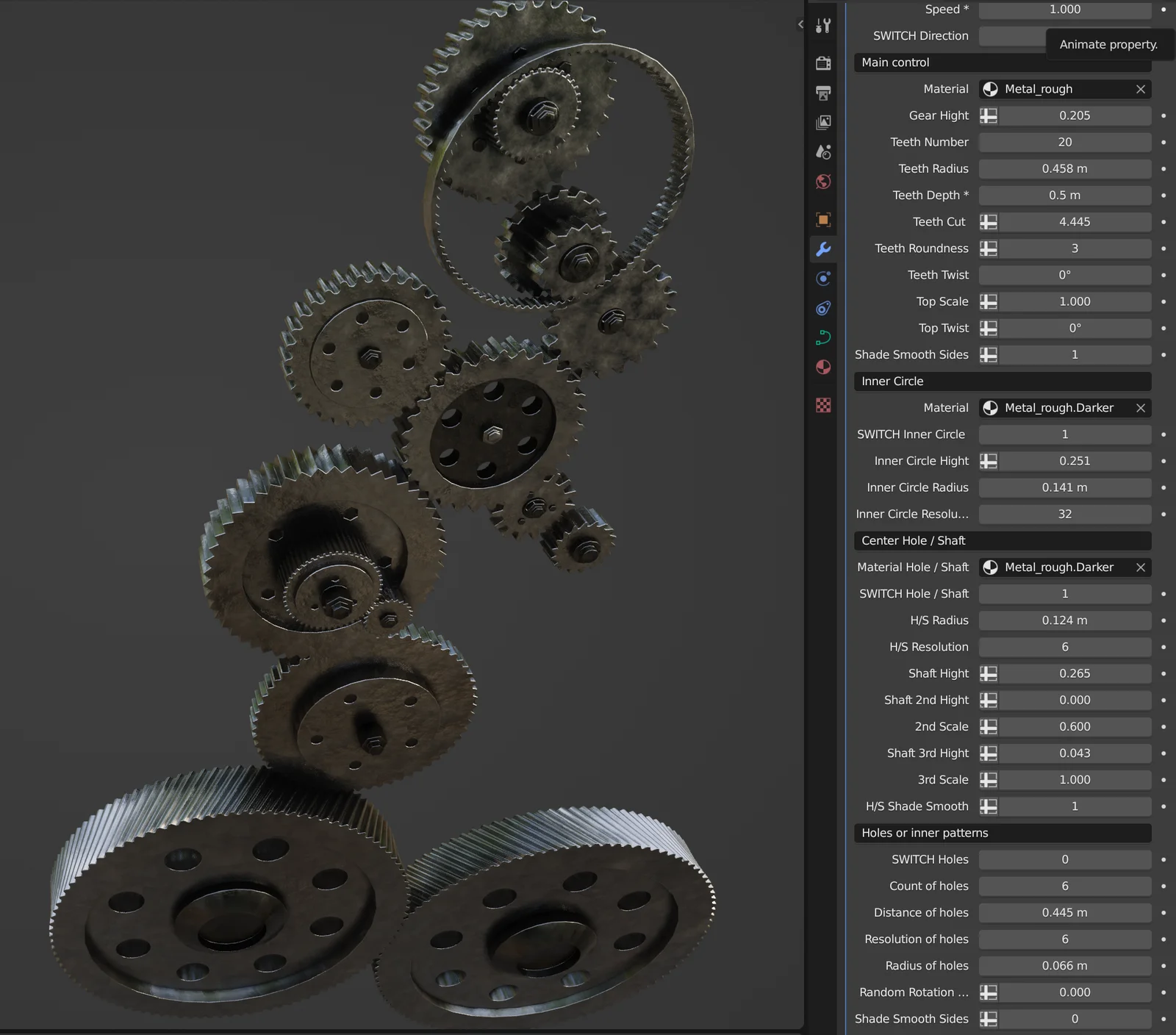The width and height of the screenshot is (1176, 1035).
Task: Click the Teeth Radius value field
Action: point(1065,168)
